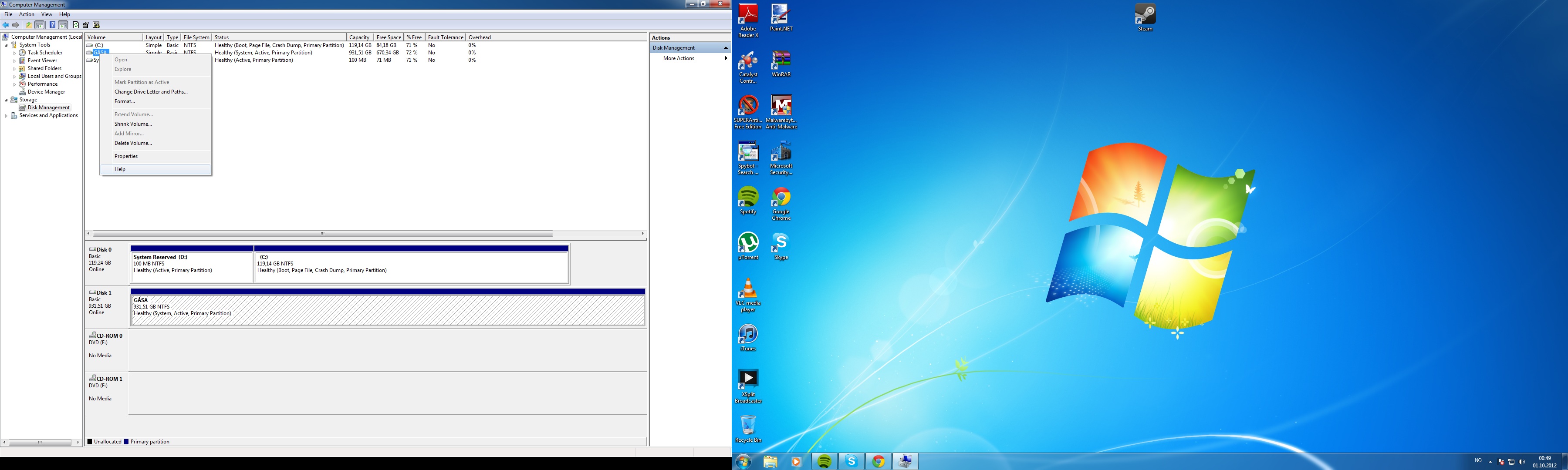Screen dimensions: 1568x470
Task: Choose Delete Volume... from context menu
Action: click(x=155, y=144)
